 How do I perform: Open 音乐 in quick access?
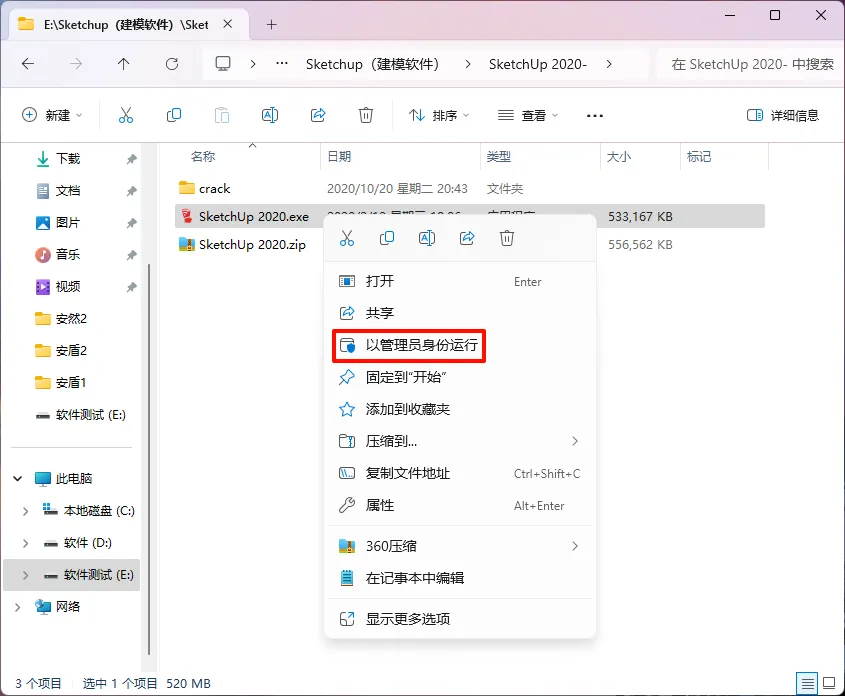coord(68,254)
